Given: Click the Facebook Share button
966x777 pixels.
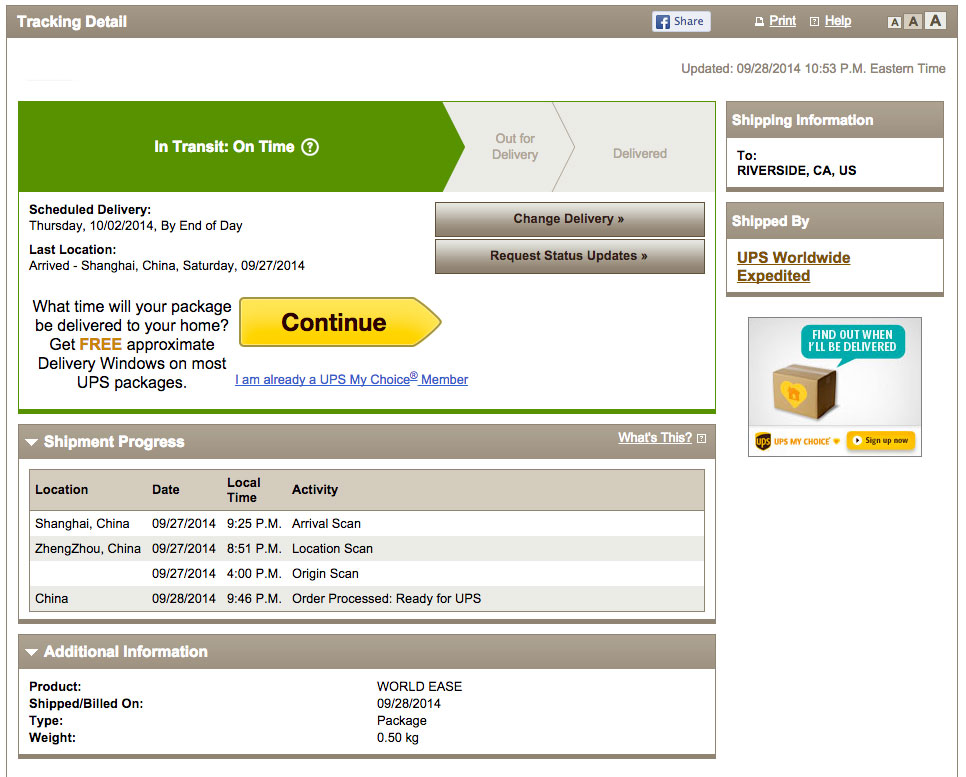Looking at the screenshot, I should [681, 22].
